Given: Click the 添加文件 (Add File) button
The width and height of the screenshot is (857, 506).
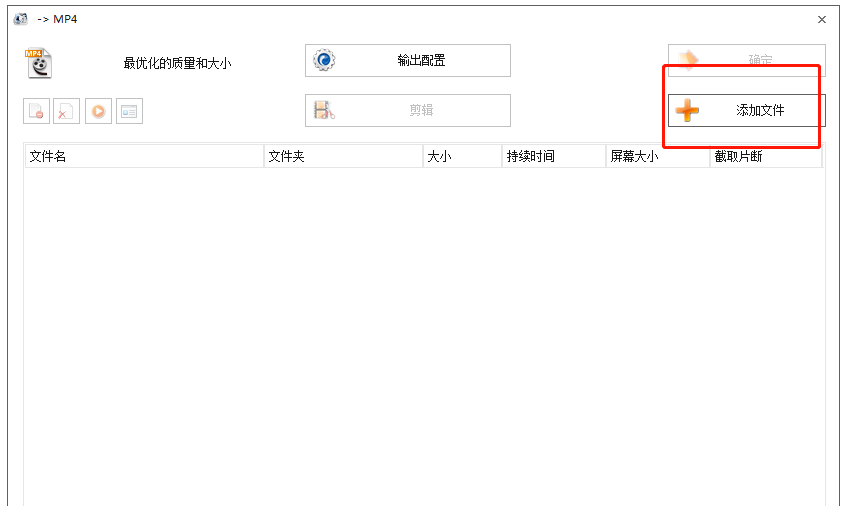Looking at the screenshot, I should [746, 110].
